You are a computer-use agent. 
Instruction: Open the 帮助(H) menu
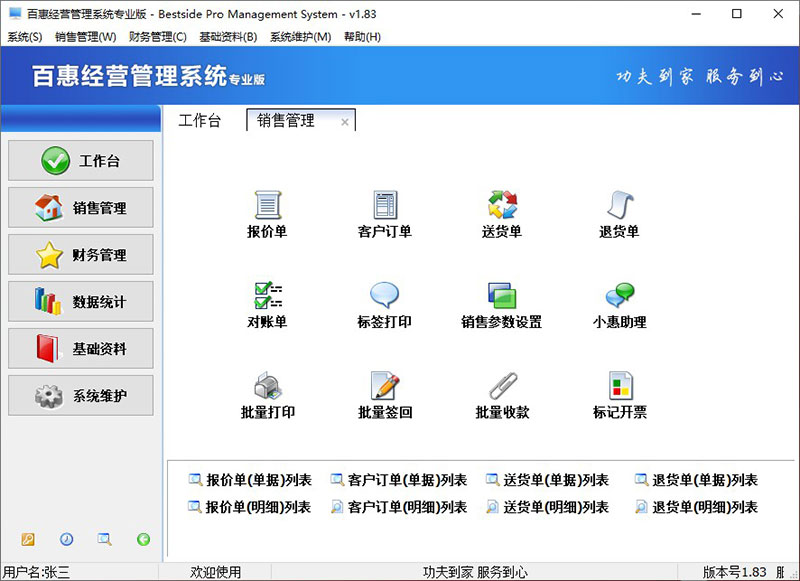click(362, 37)
